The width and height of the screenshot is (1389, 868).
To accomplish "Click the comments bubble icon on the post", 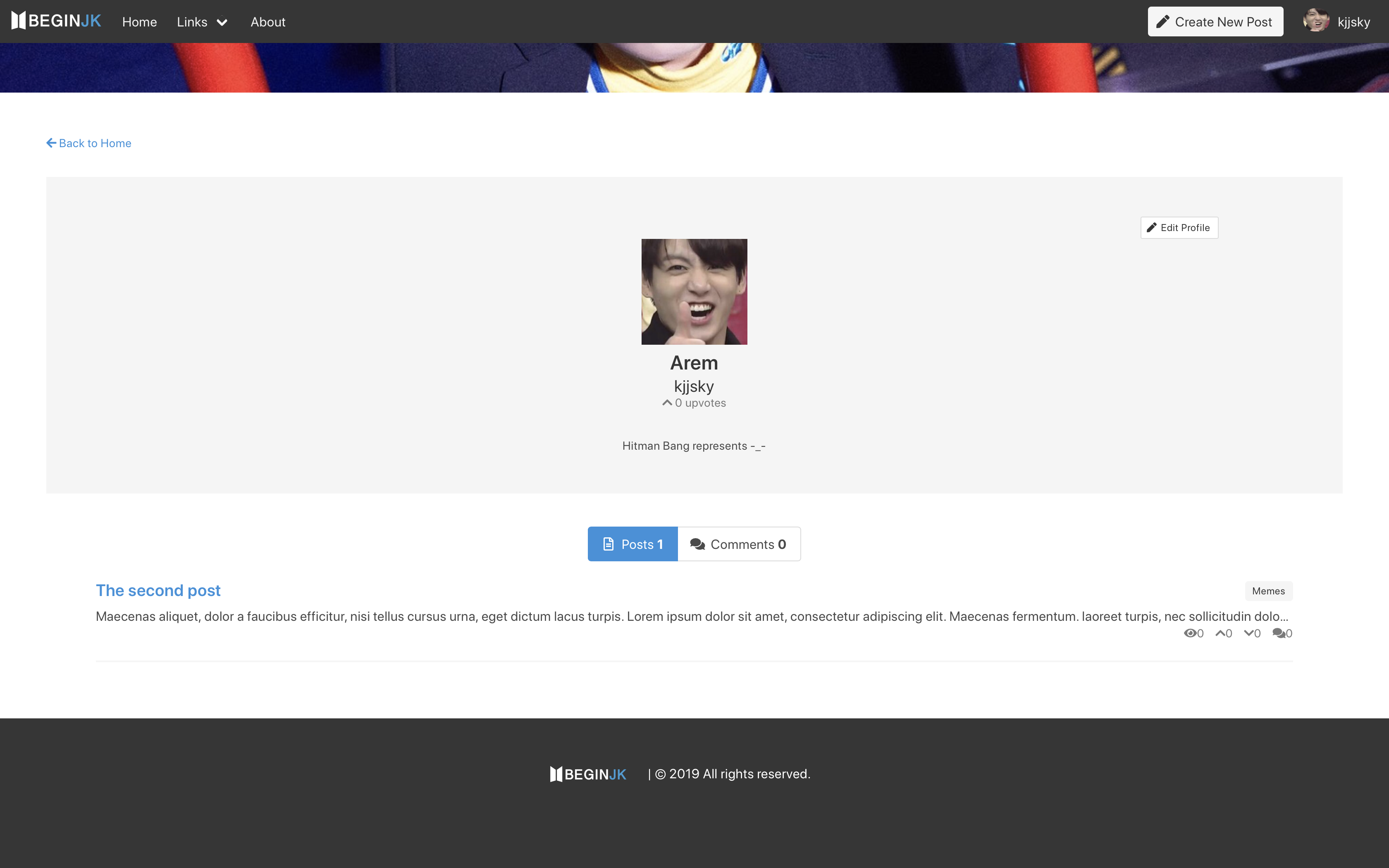I will [1278, 633].
